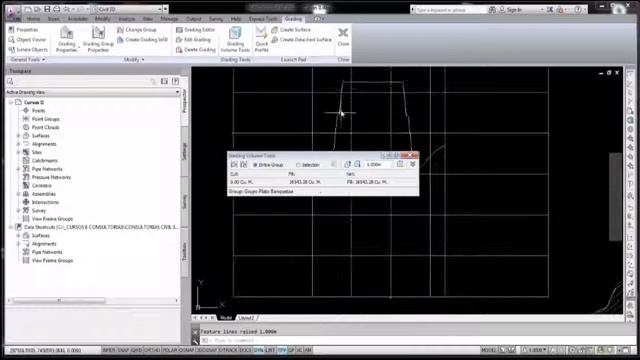The image size is (640, 360).
Task: Expand Sites node in Prospector tree
Action: (x=18, y=152)
